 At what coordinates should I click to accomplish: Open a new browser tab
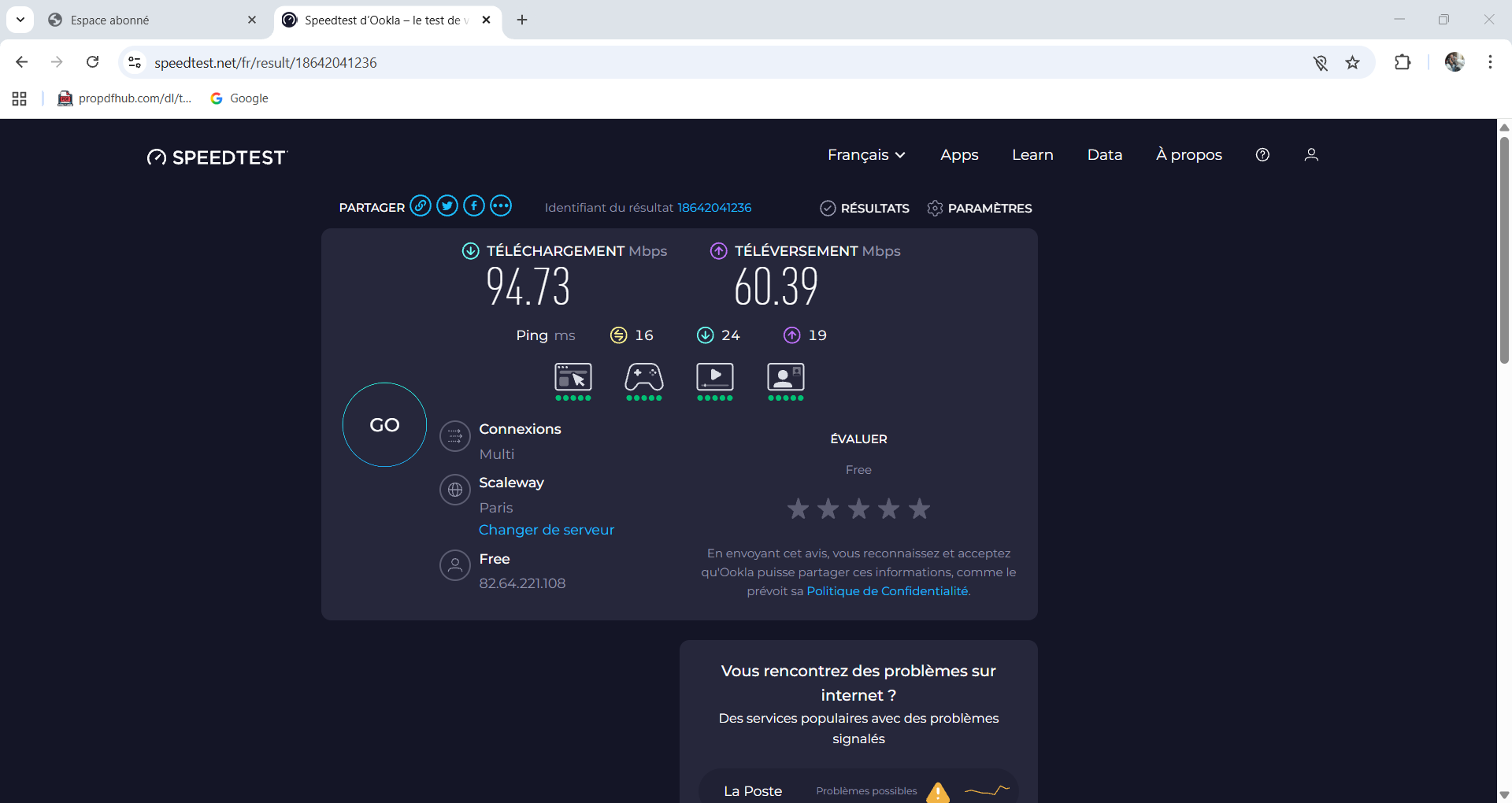pyautogui.click(x=522, y=20)
